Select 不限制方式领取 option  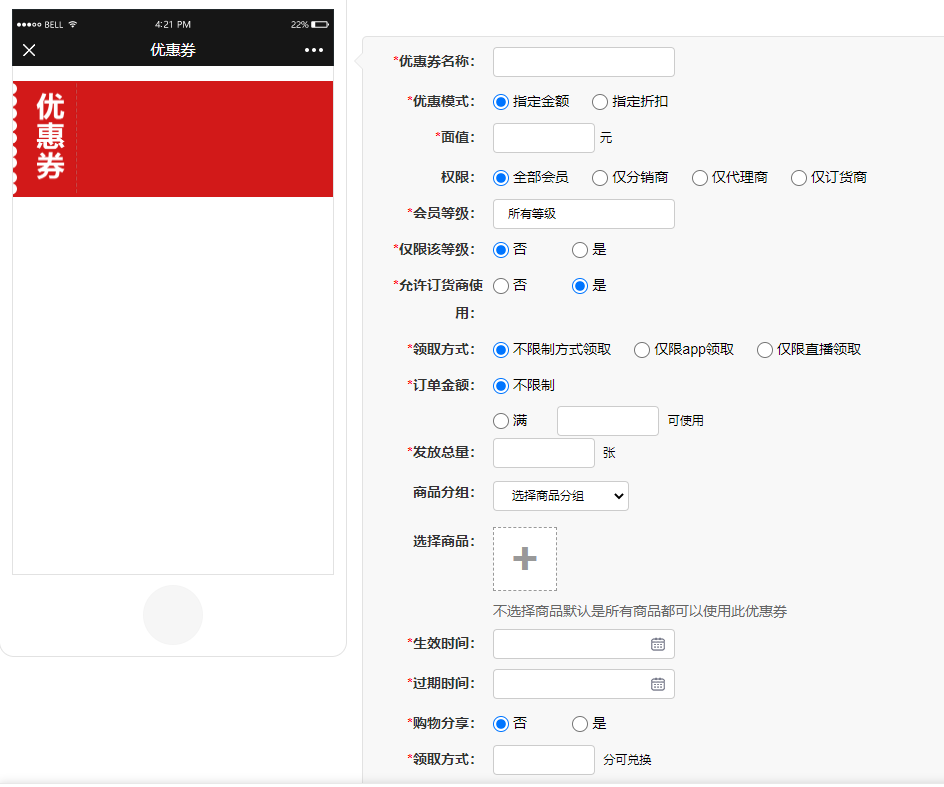pos(500,350)
